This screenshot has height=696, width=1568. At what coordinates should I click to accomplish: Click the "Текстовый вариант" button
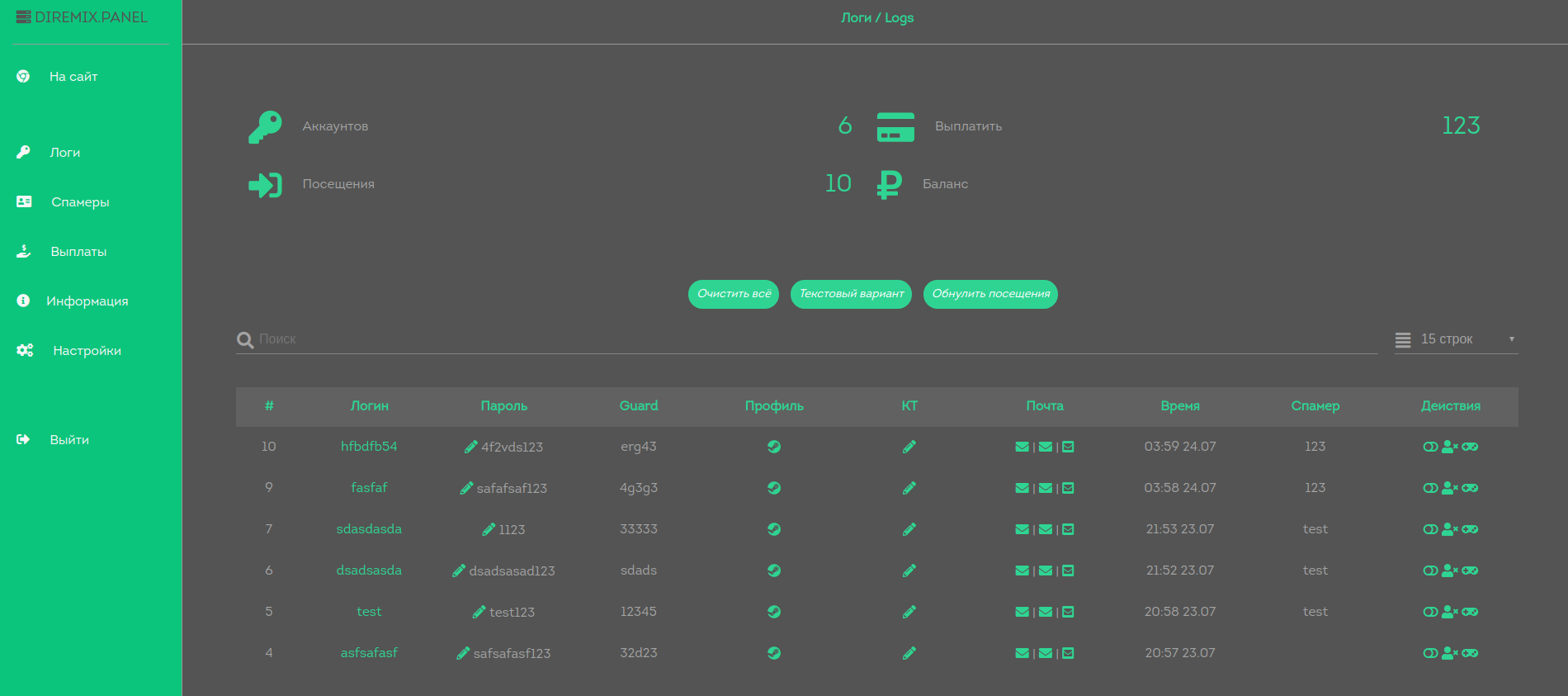coord(851,294)
